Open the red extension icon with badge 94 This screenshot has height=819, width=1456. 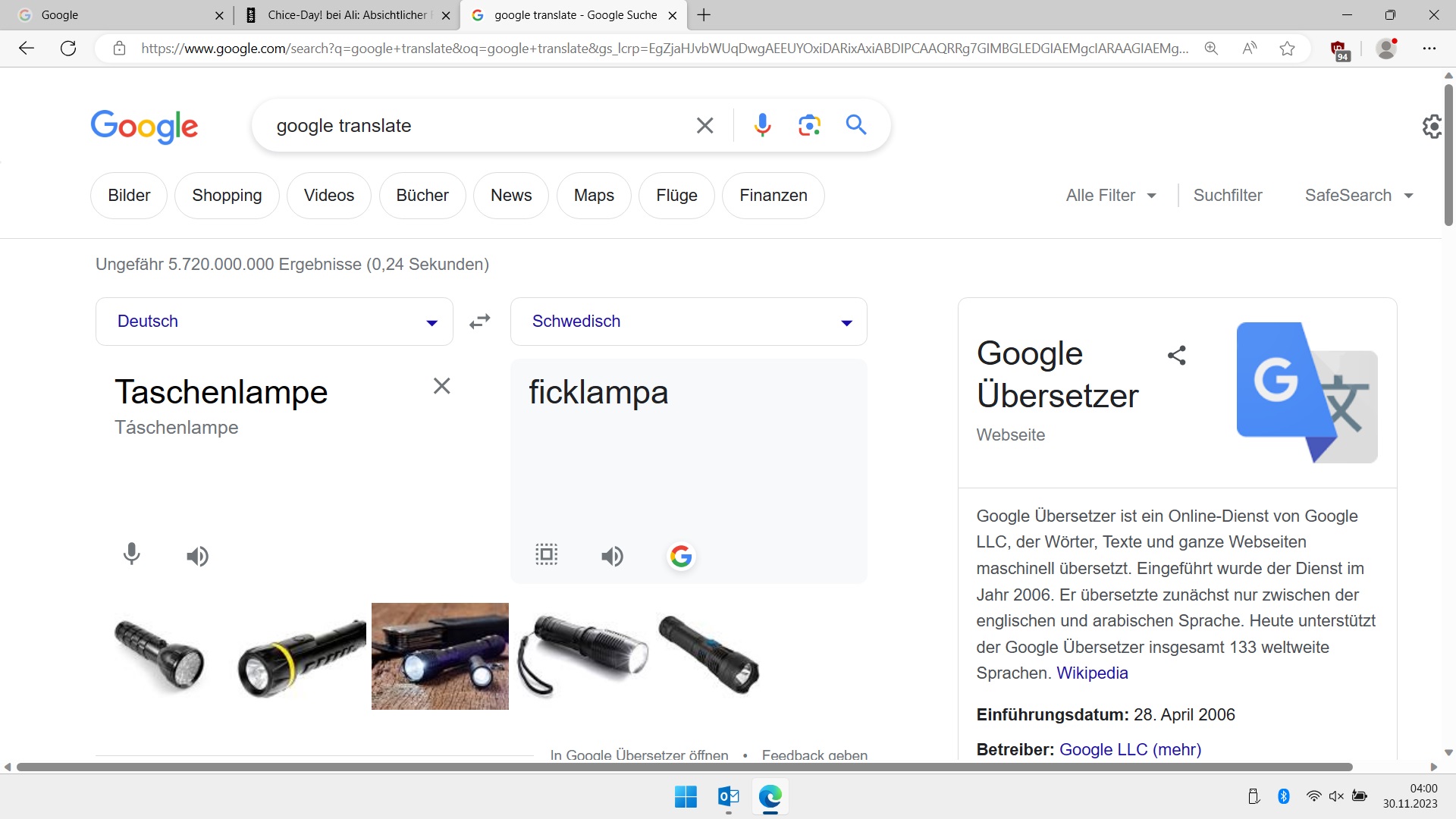tap(1340, 50)
